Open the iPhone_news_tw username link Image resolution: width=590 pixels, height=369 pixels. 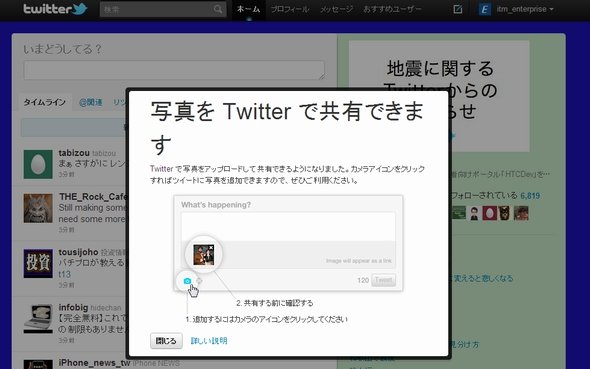pyautogui.click(x=94, y=363)
